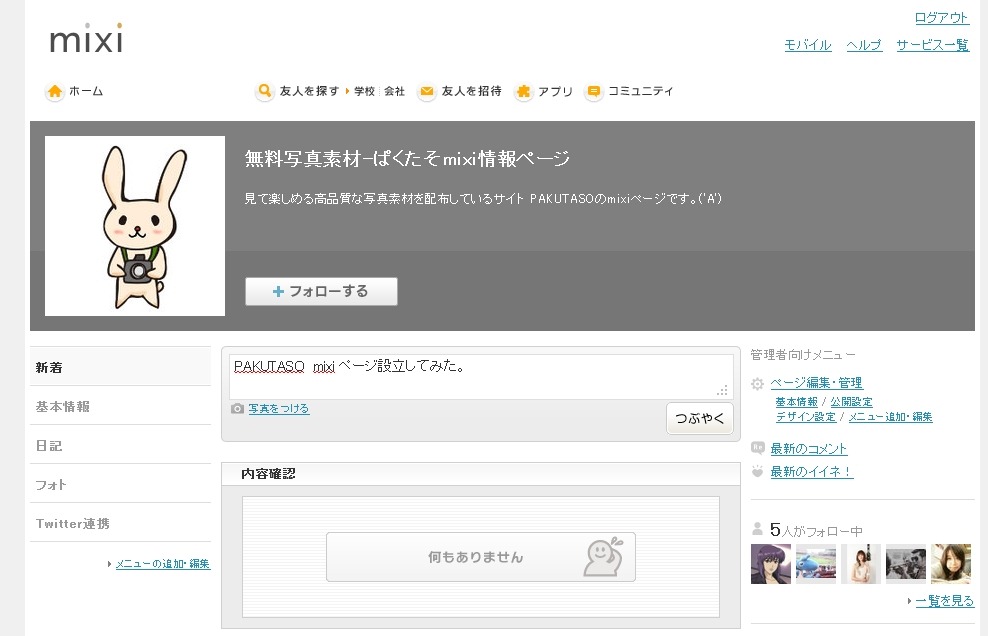The height and width of the screenshot is (636, 988).
Task: Select the 日記 sidebar tab
Action: pos(120,445)
